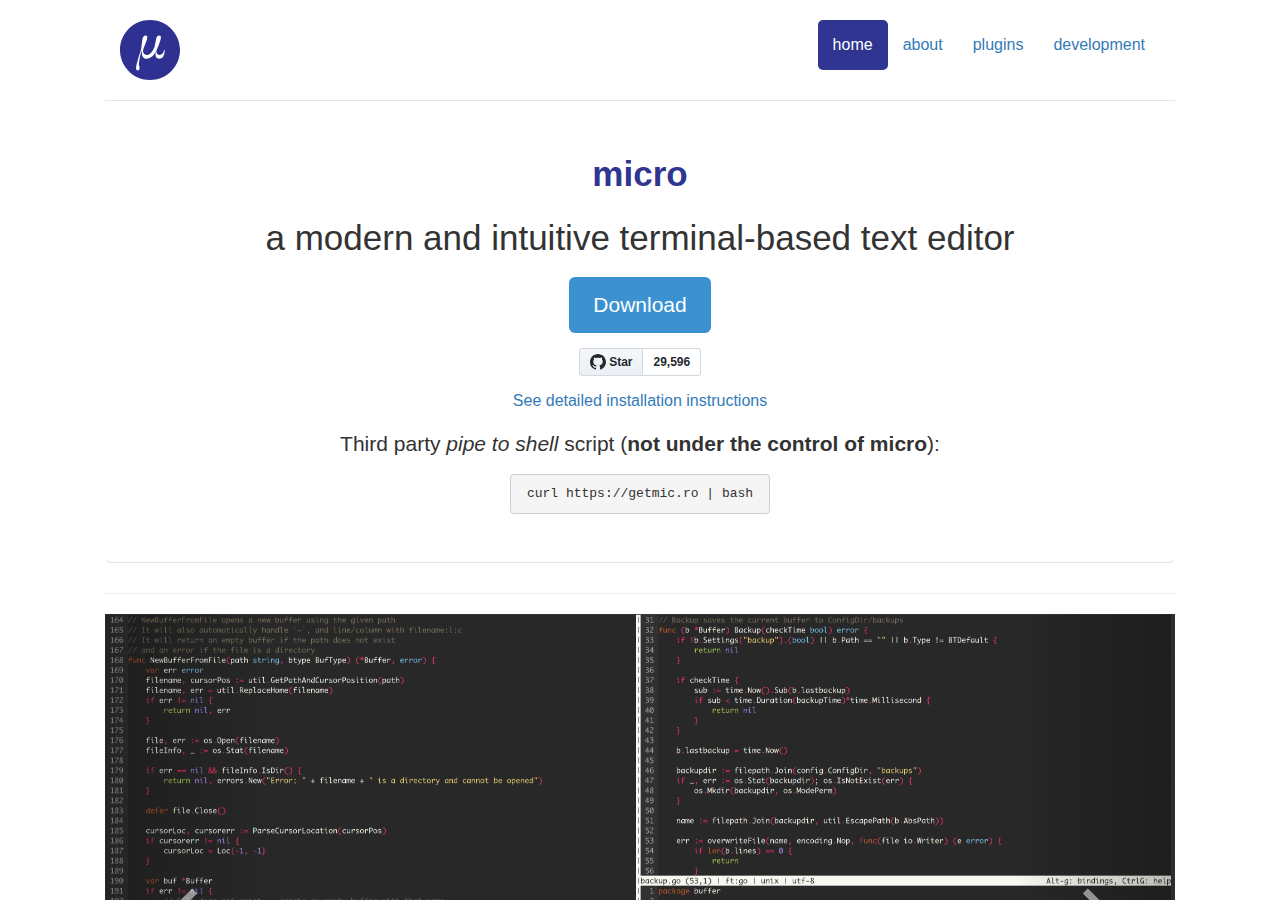Click the micro μ logo

[x=150, y=50]
